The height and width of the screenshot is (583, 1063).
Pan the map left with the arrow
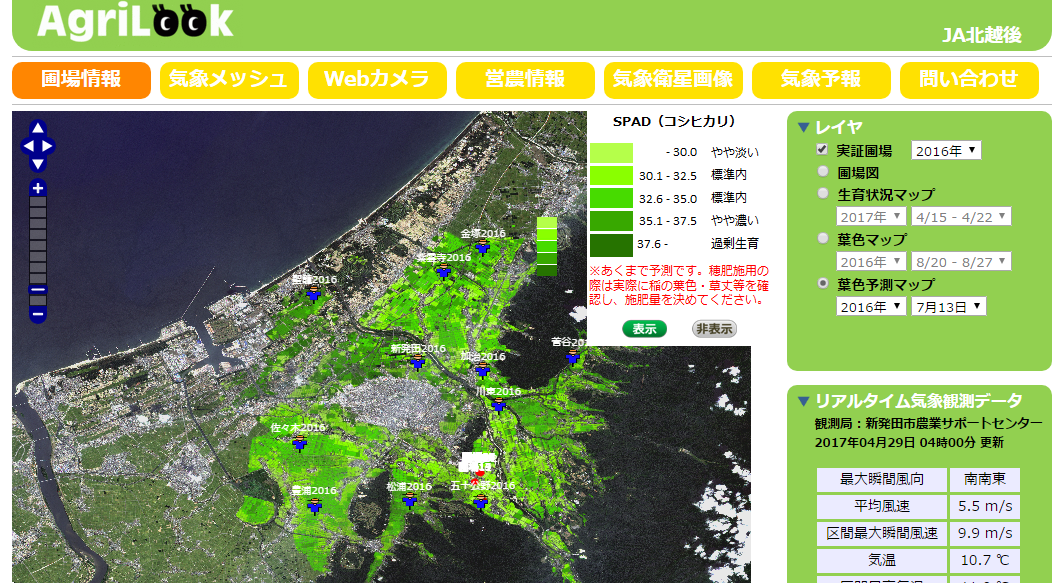point(28,146)
